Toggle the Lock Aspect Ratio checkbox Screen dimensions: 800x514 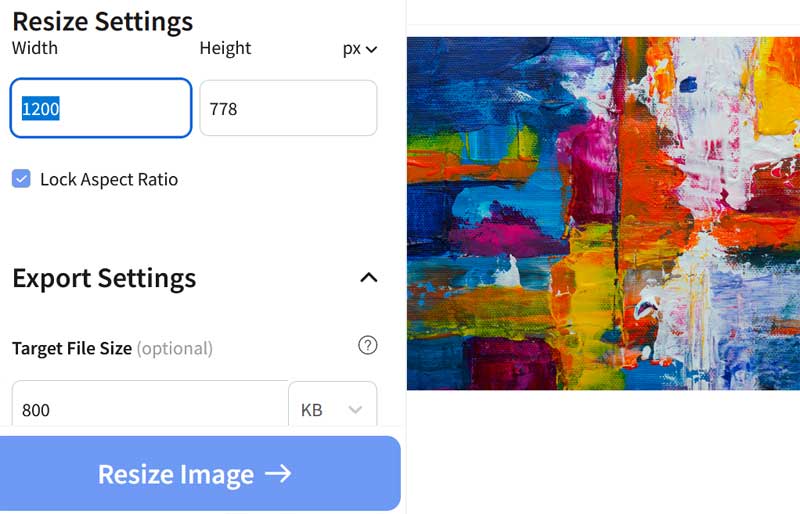(21, 179)
